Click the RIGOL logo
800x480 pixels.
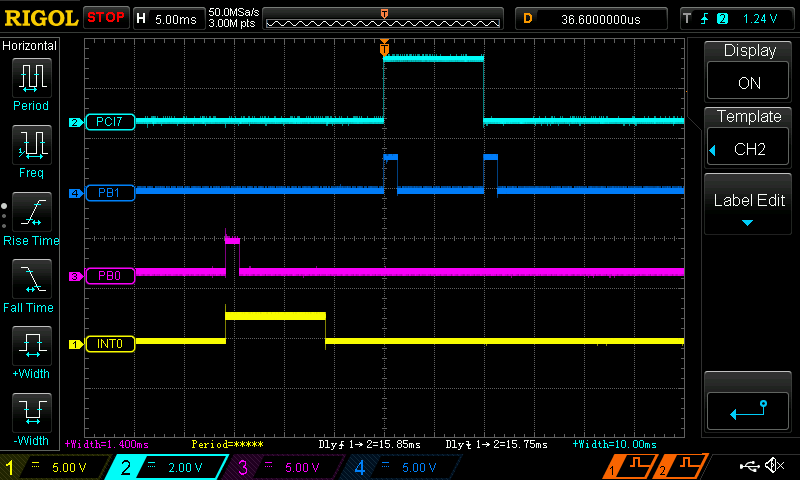(x=41, y=19)
